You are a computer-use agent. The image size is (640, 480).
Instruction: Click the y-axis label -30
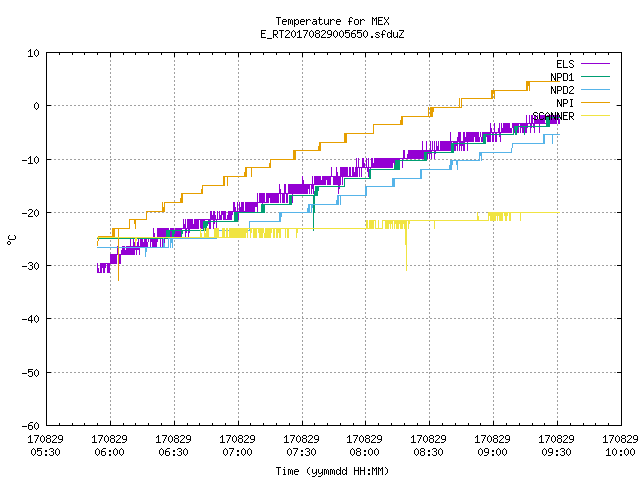point(31,266)
